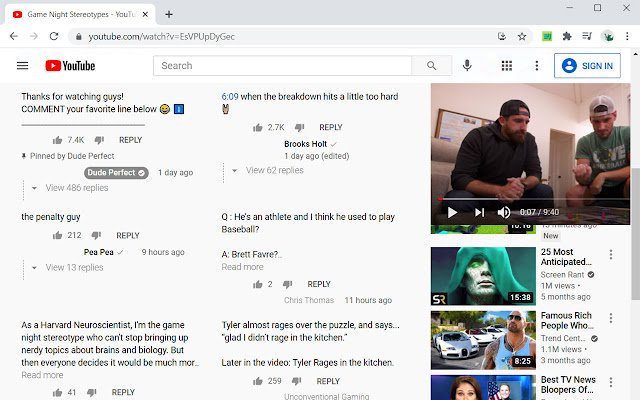The width and height of the screenshot is (640, 400).
Task: Read more of Harvard Neuroscientist comment
Action: pyautogui.click(x=42, y=375)
